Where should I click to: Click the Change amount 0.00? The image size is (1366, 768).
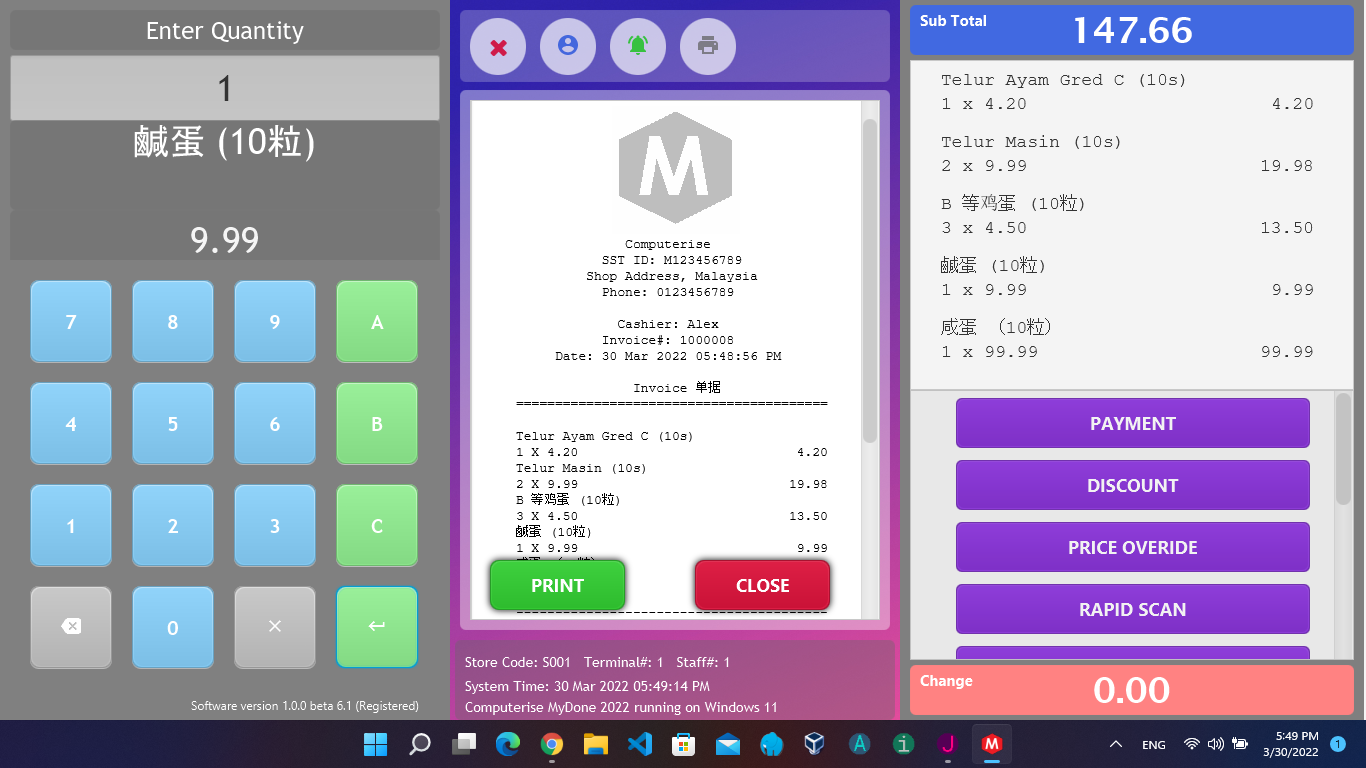pyautogui.click(x=1131, y=690)
